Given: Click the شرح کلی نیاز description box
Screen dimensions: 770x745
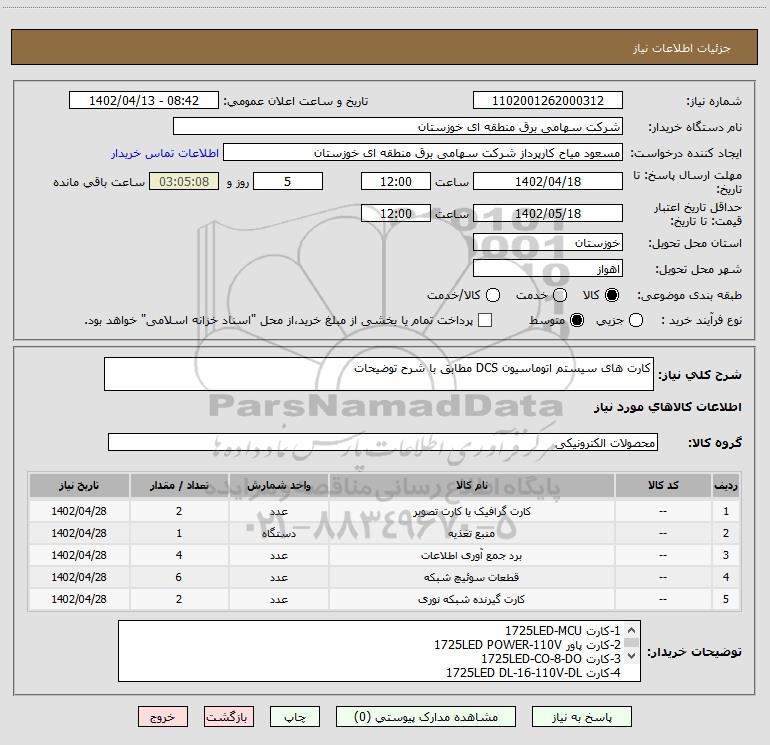Looking at the screenshot, I should 379,374.
